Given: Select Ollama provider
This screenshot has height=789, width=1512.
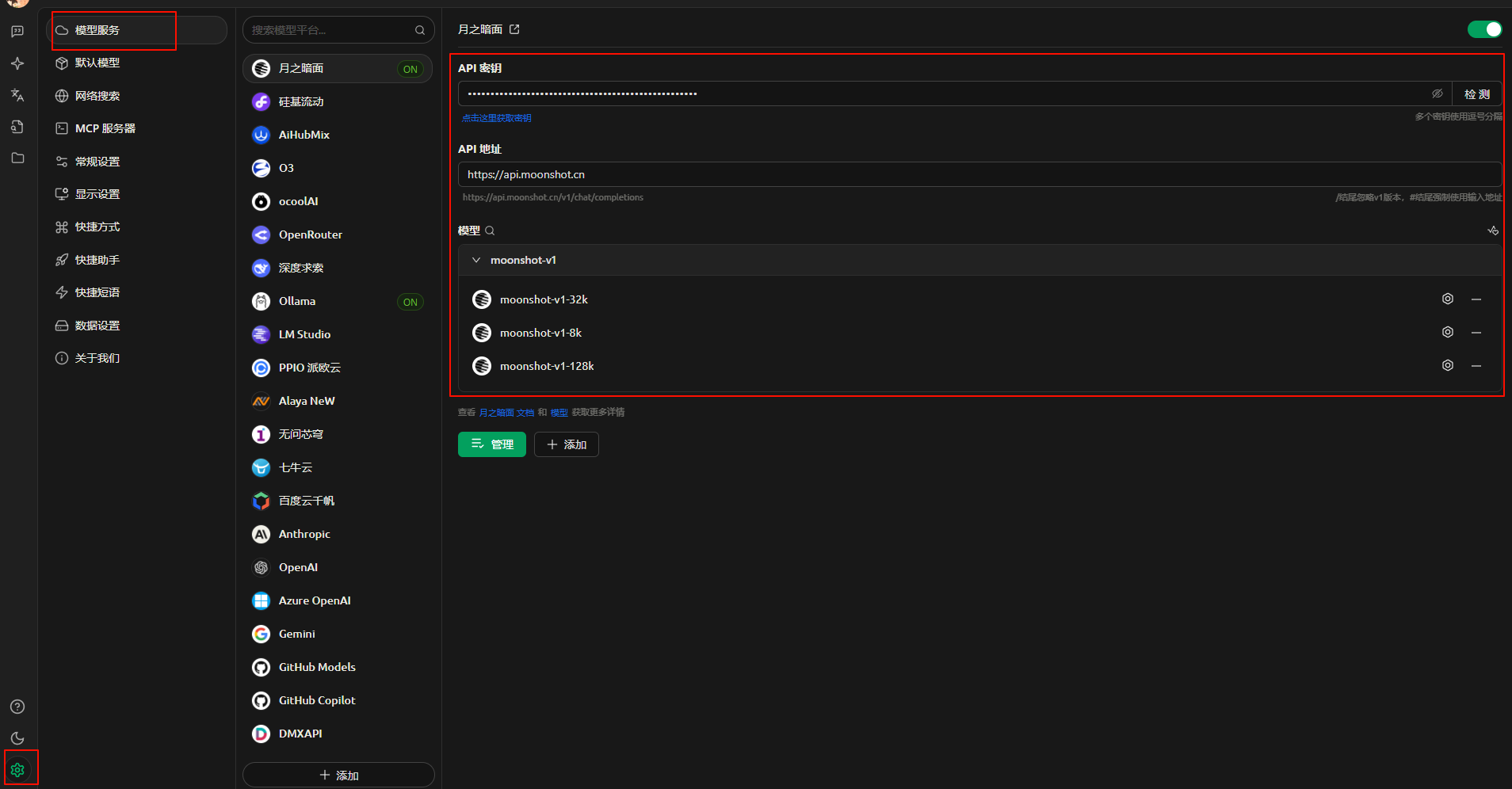Looking at the screenshot, I should point(338,301).
